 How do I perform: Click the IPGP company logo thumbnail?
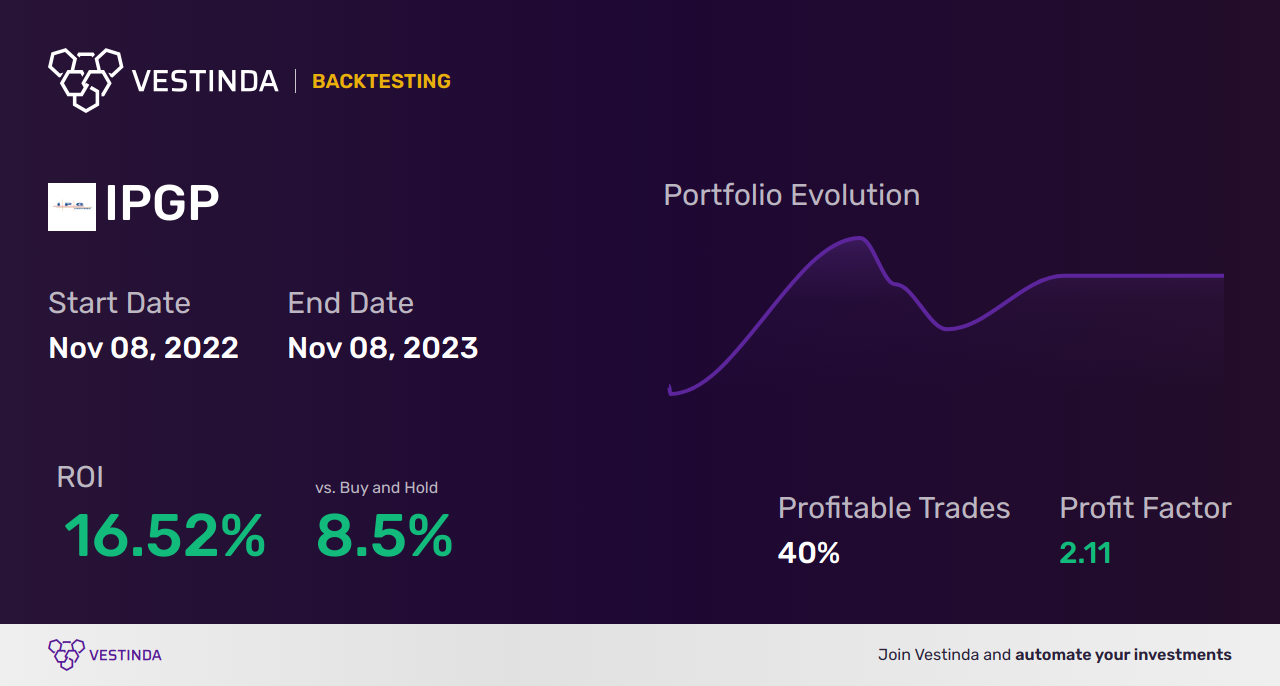click(x=72, y=207)
